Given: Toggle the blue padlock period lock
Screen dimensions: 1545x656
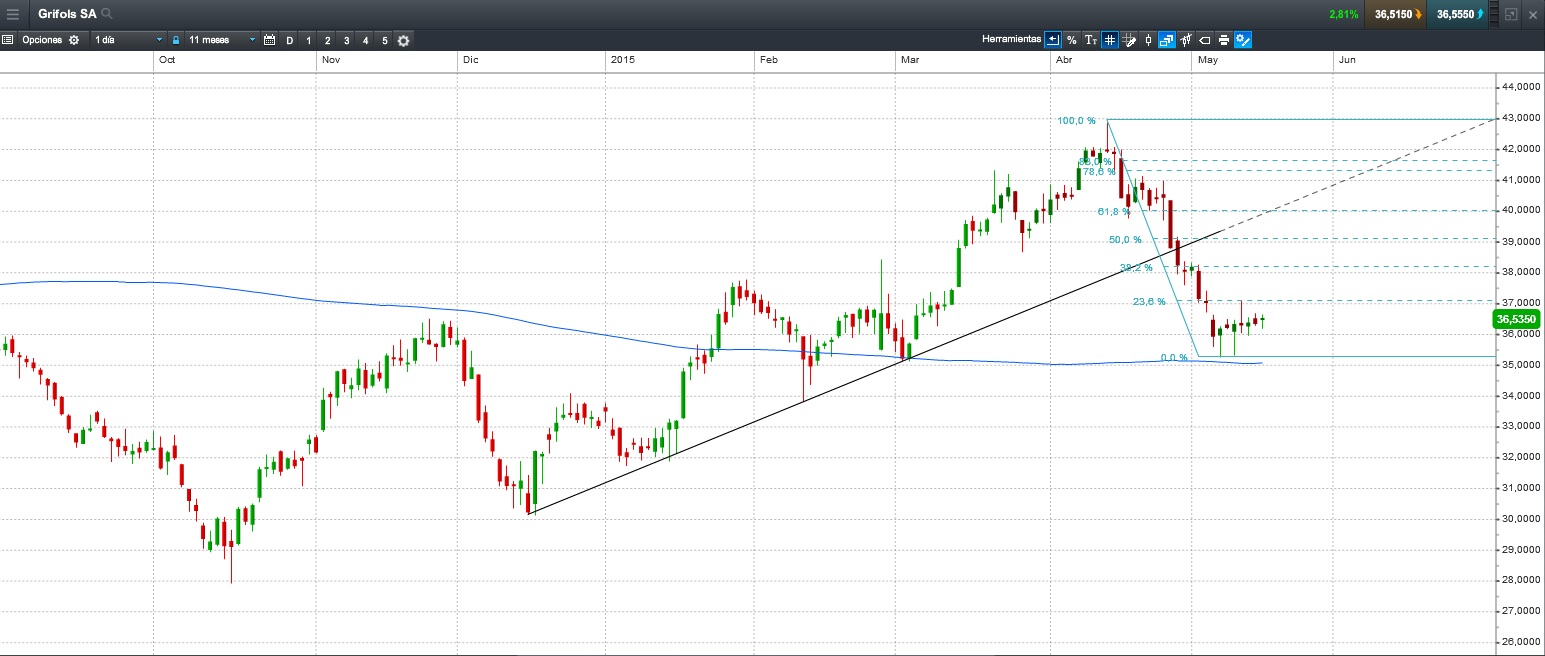Looking at the screenshot, I should pyautogui.click(x=176, y=40).
